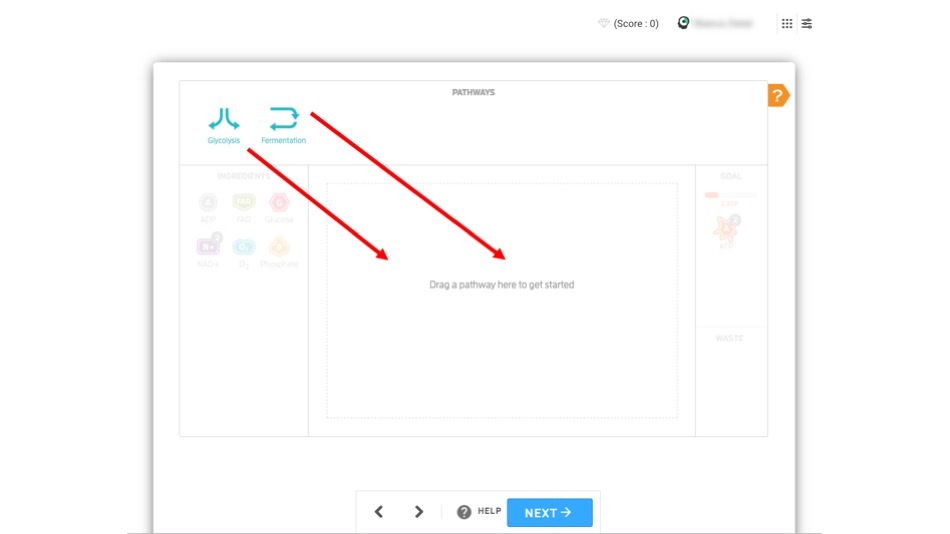Go to previous page arrow
The height and width of the screenshot is (534, 950).
tap(379, 512)
